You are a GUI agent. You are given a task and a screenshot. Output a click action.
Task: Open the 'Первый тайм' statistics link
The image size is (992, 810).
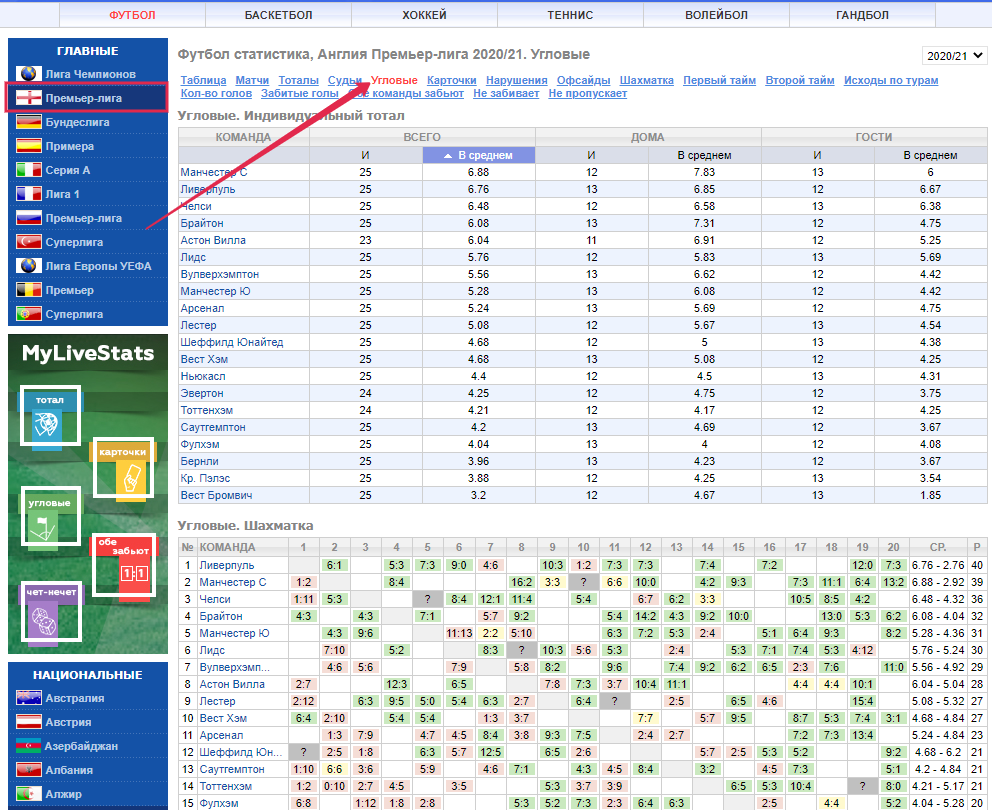click(719, 80)
